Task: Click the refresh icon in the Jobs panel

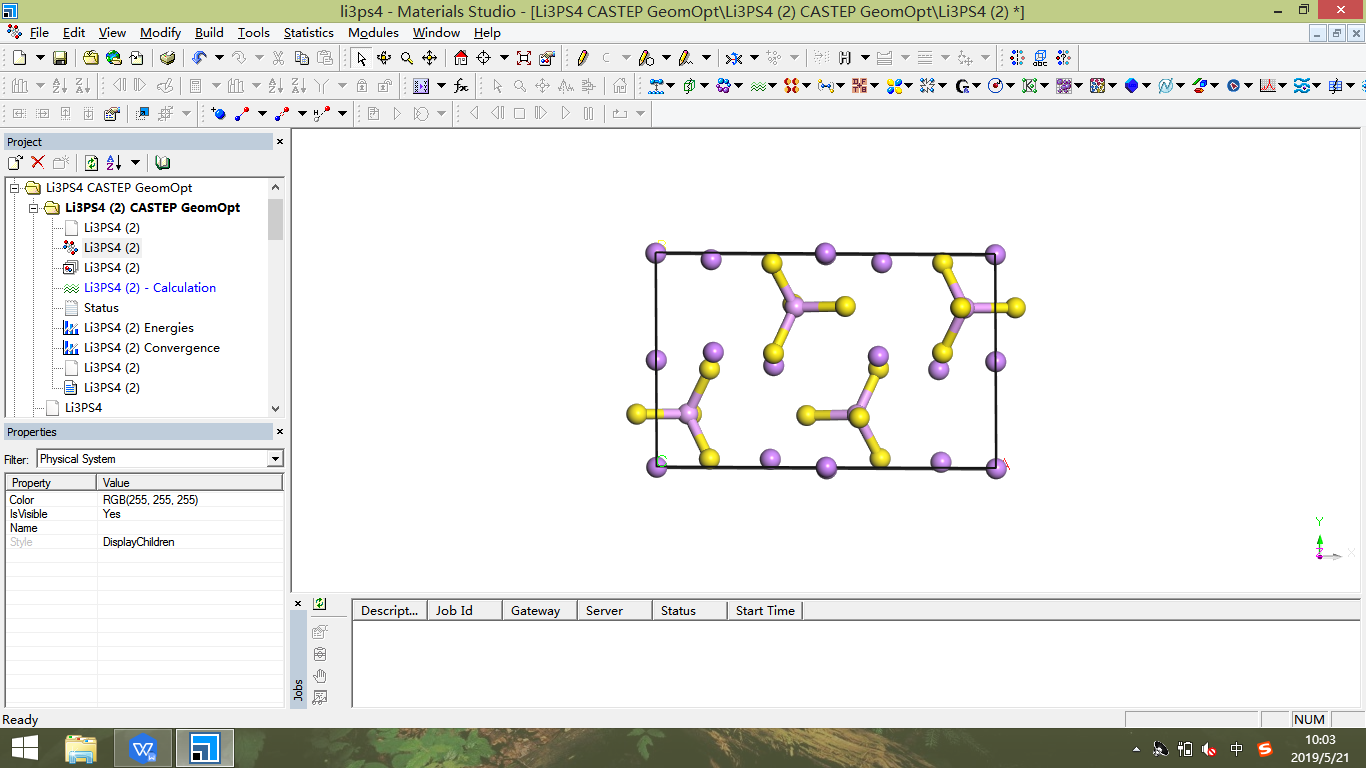Action: 320,604
